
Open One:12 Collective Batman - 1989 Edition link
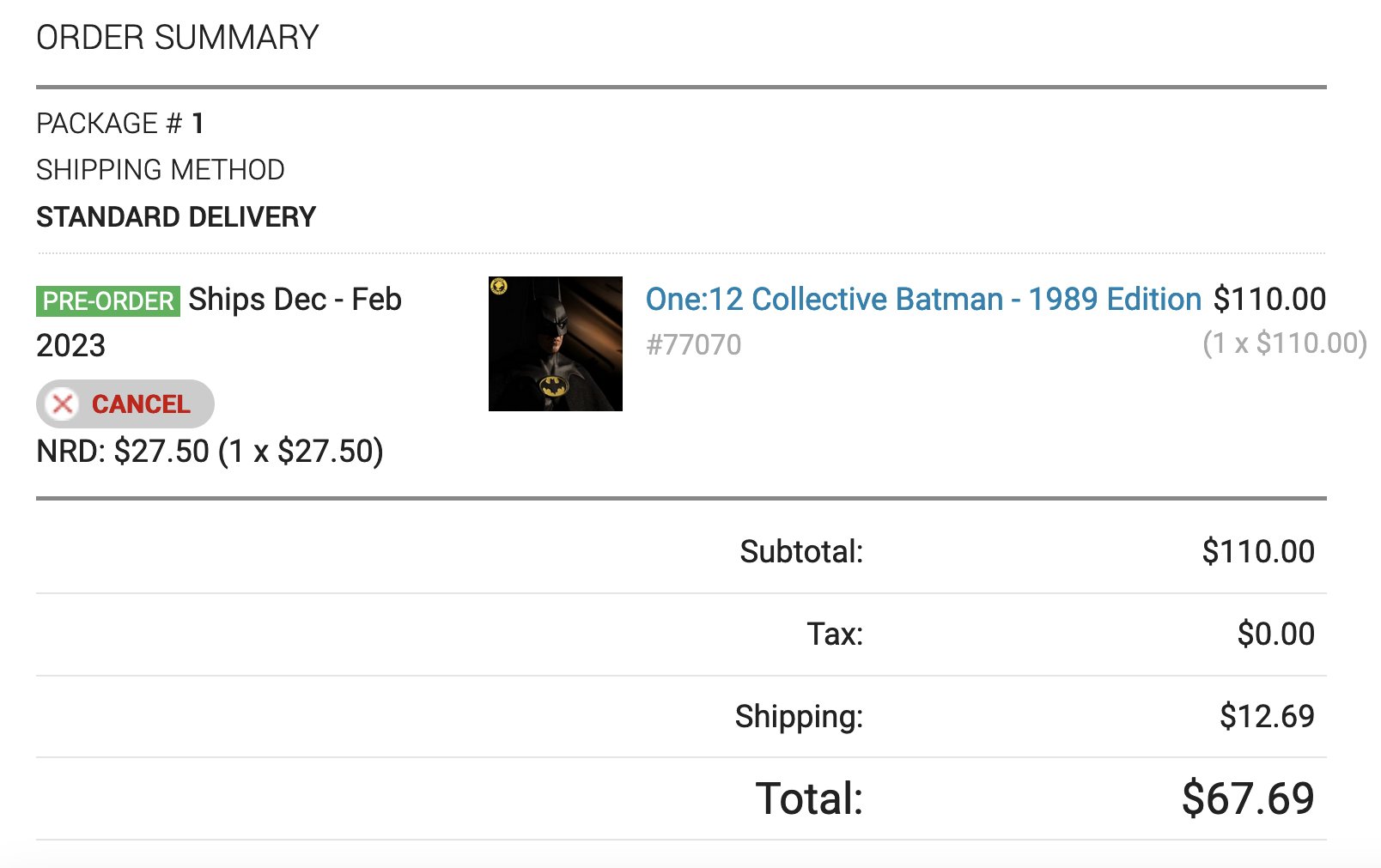coord(923,299)
